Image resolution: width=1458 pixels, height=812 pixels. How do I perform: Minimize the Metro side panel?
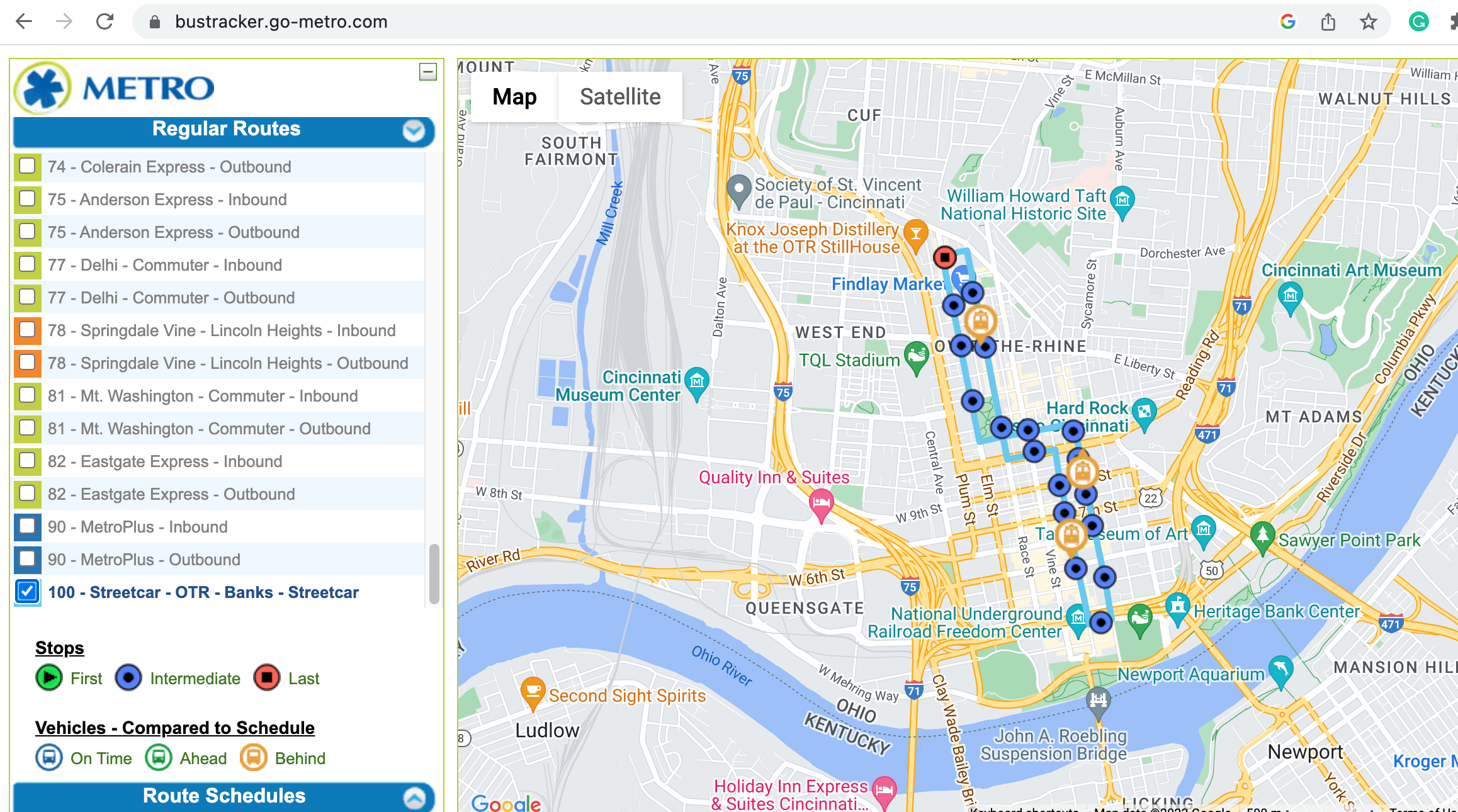click(x=428, y=72)
